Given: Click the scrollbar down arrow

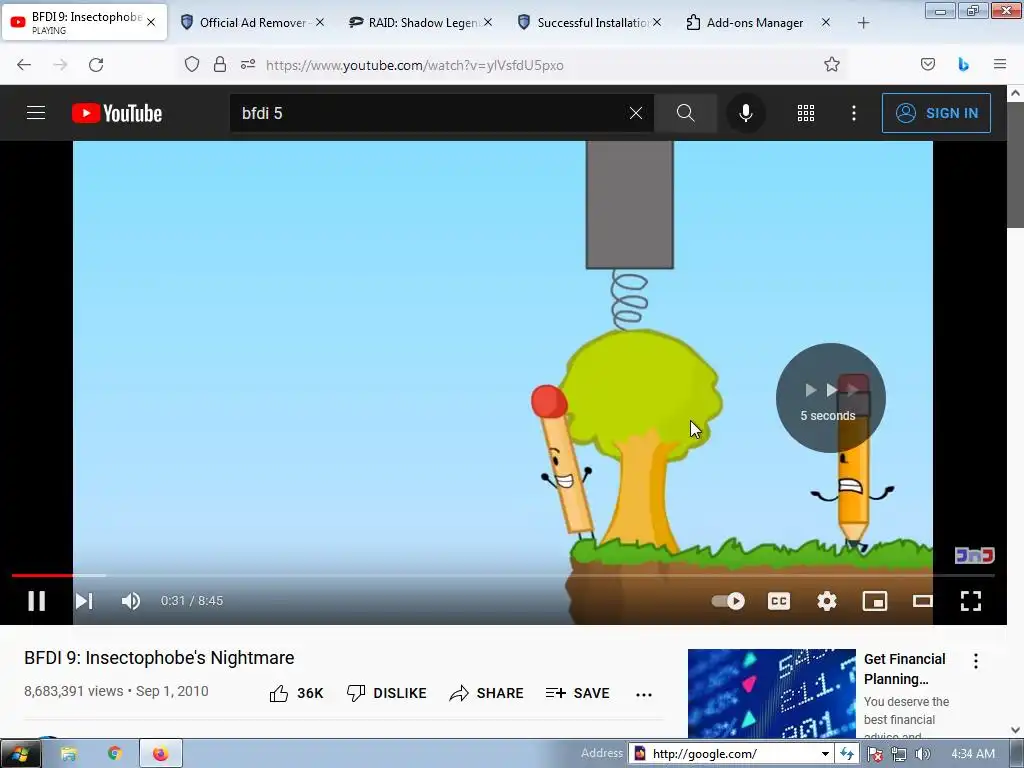Looking at the screenshot, I should [1016, 730].
